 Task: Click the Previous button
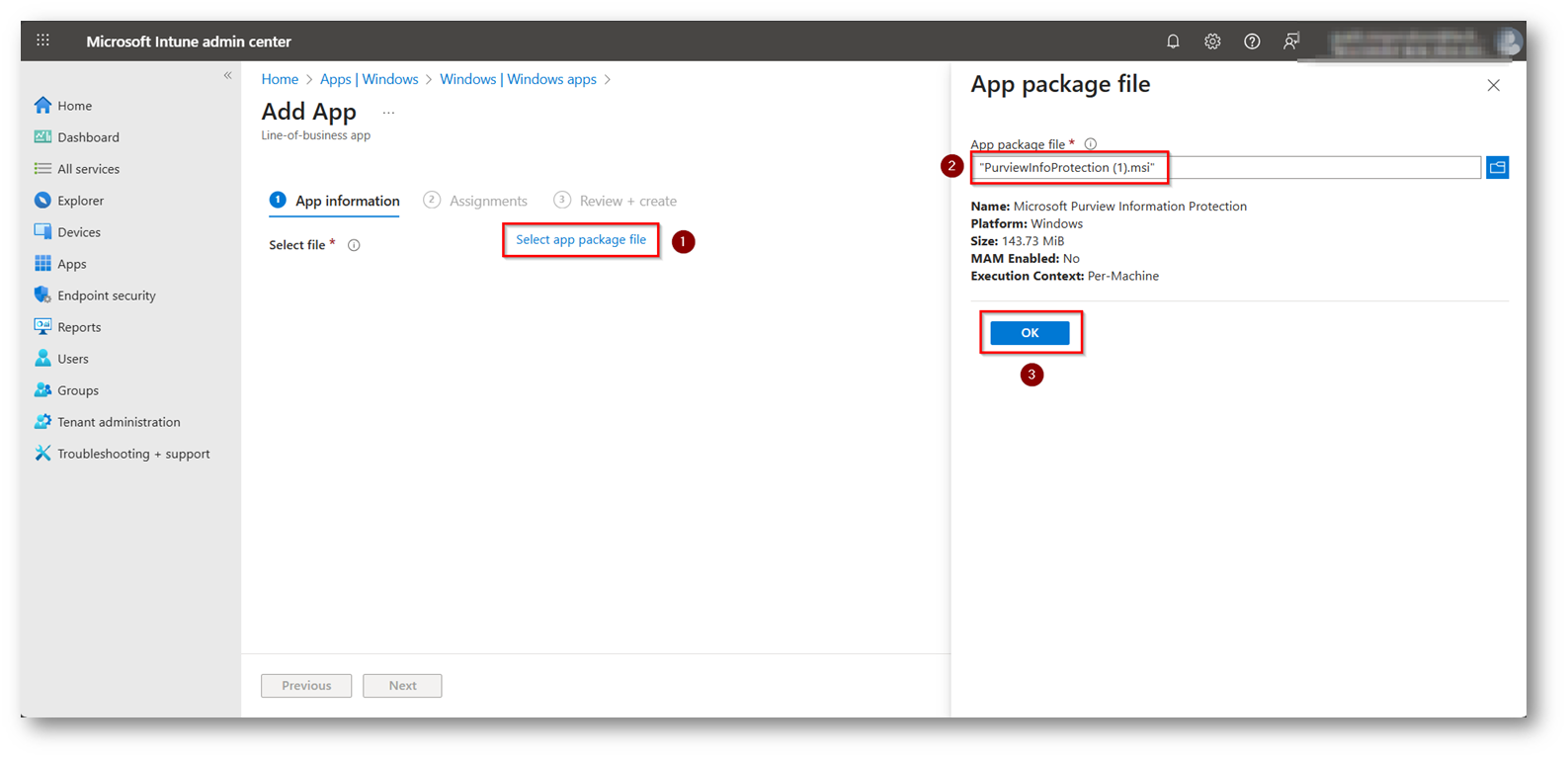306,686
